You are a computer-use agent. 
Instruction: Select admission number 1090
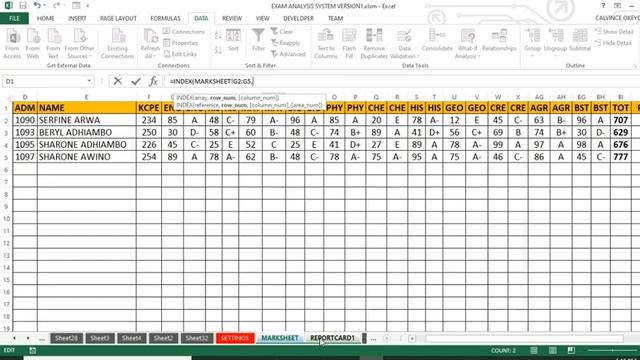(25, 120)
